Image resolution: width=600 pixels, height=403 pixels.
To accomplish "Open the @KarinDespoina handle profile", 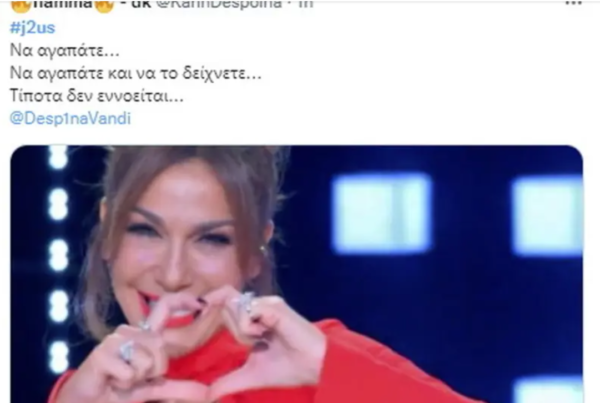I will (x=218, y=4).
